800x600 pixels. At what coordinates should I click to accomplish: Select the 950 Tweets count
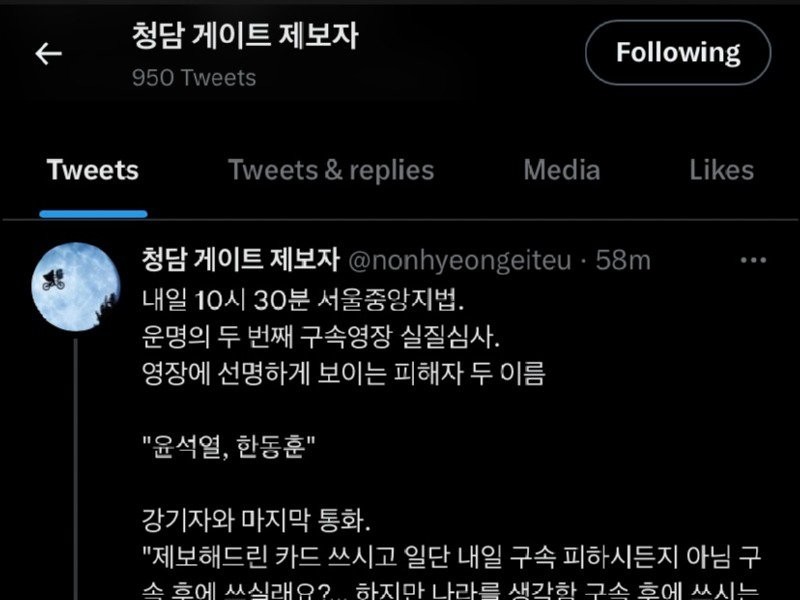tap(194, 78)
